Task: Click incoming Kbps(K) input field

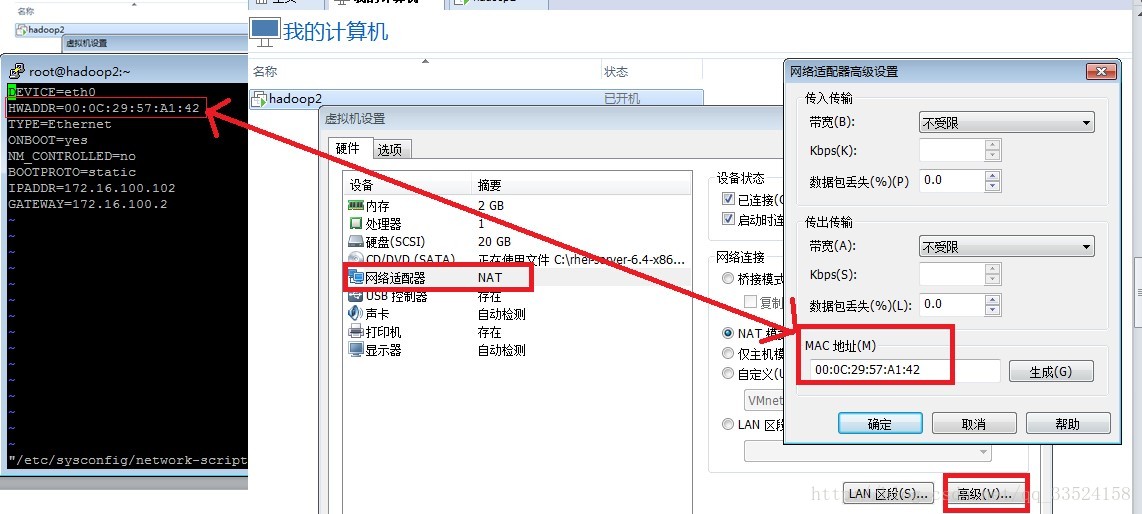Action: coord(952,151)
